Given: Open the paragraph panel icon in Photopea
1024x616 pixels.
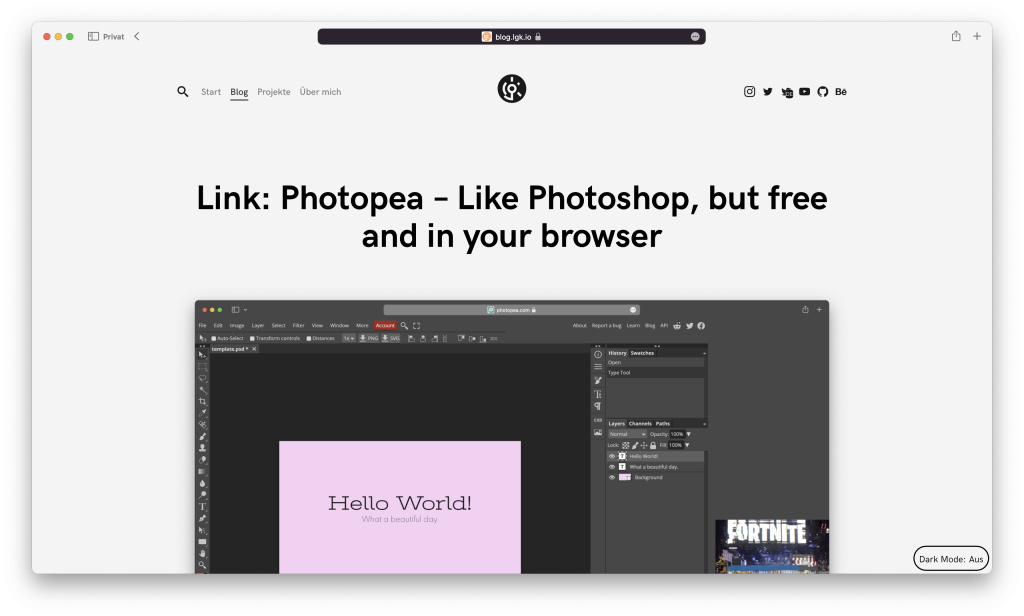Looking at the screenshot, I should pos(598,406).
